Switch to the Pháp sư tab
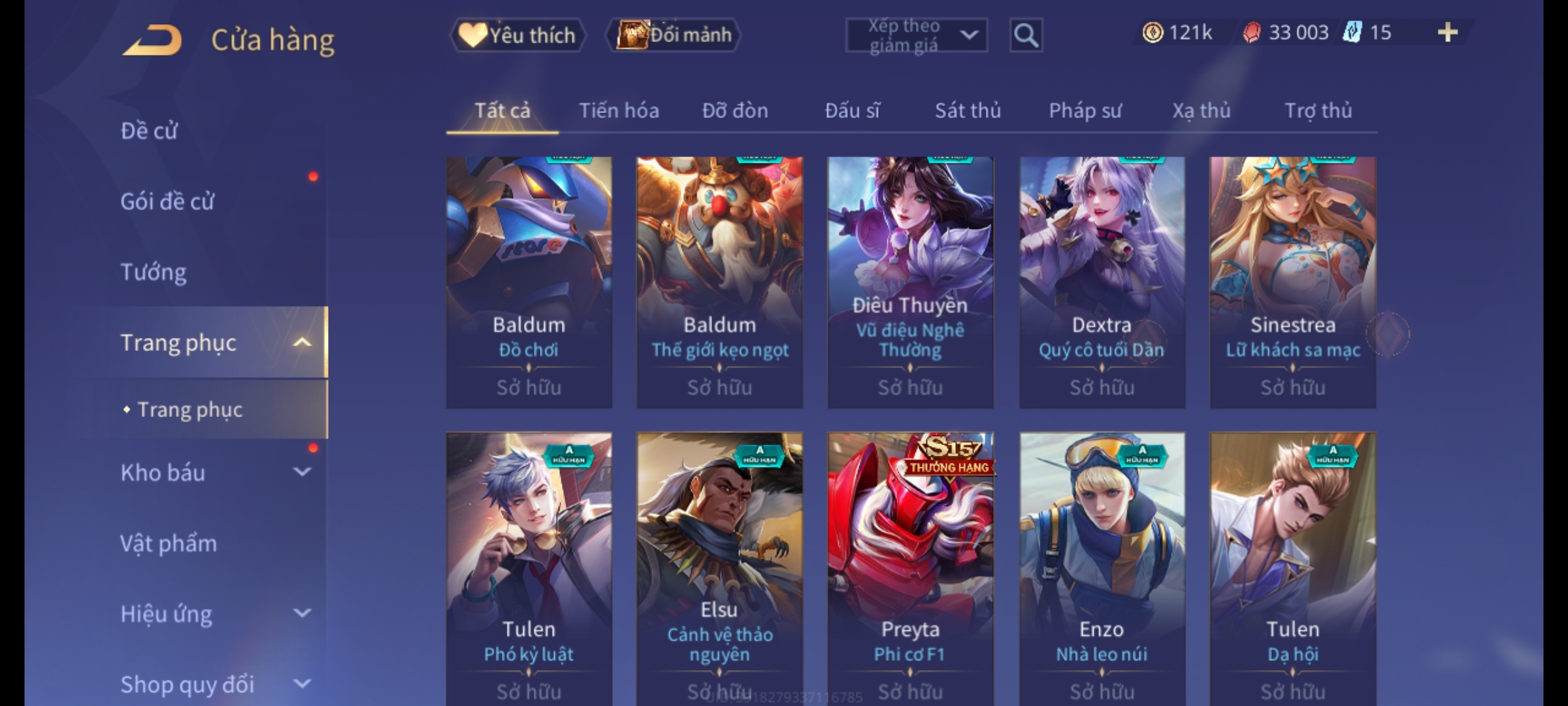This screenshot has height=706, width=1568. coord(1085,110)
